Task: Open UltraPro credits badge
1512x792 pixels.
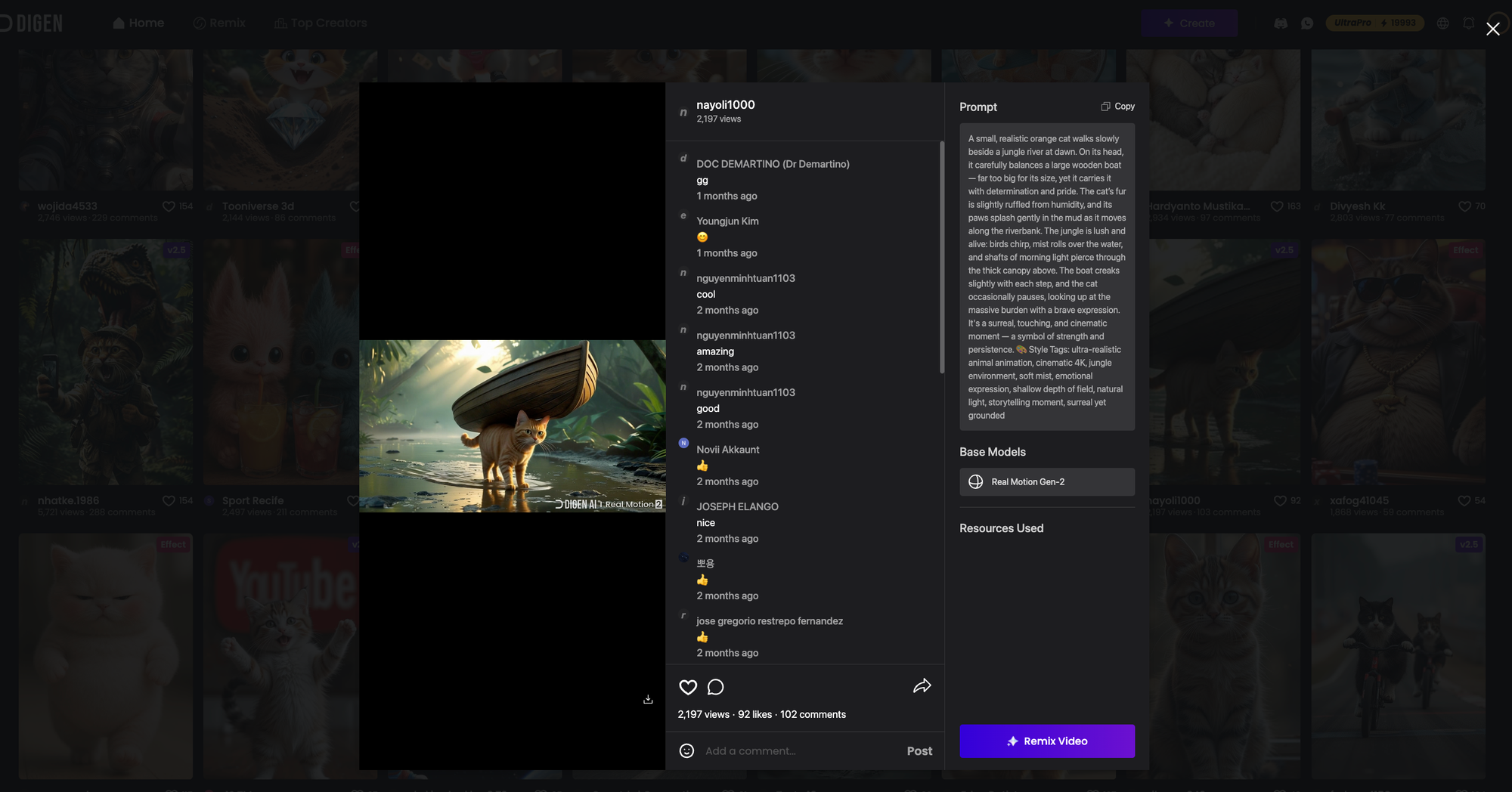Action: click(1374, 23)
